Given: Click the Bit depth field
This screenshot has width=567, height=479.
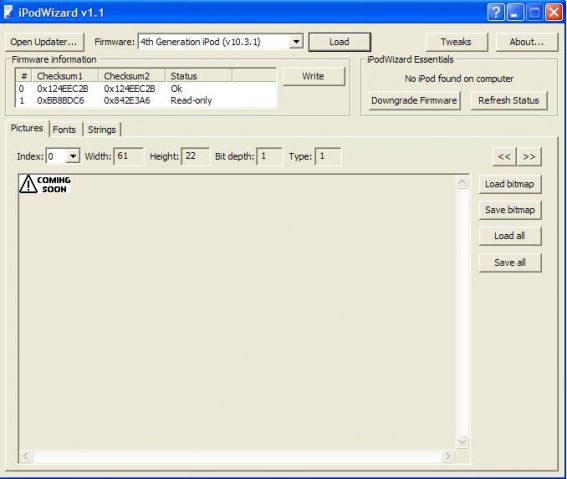Looking at the screenshot, I should coord(269,156).
